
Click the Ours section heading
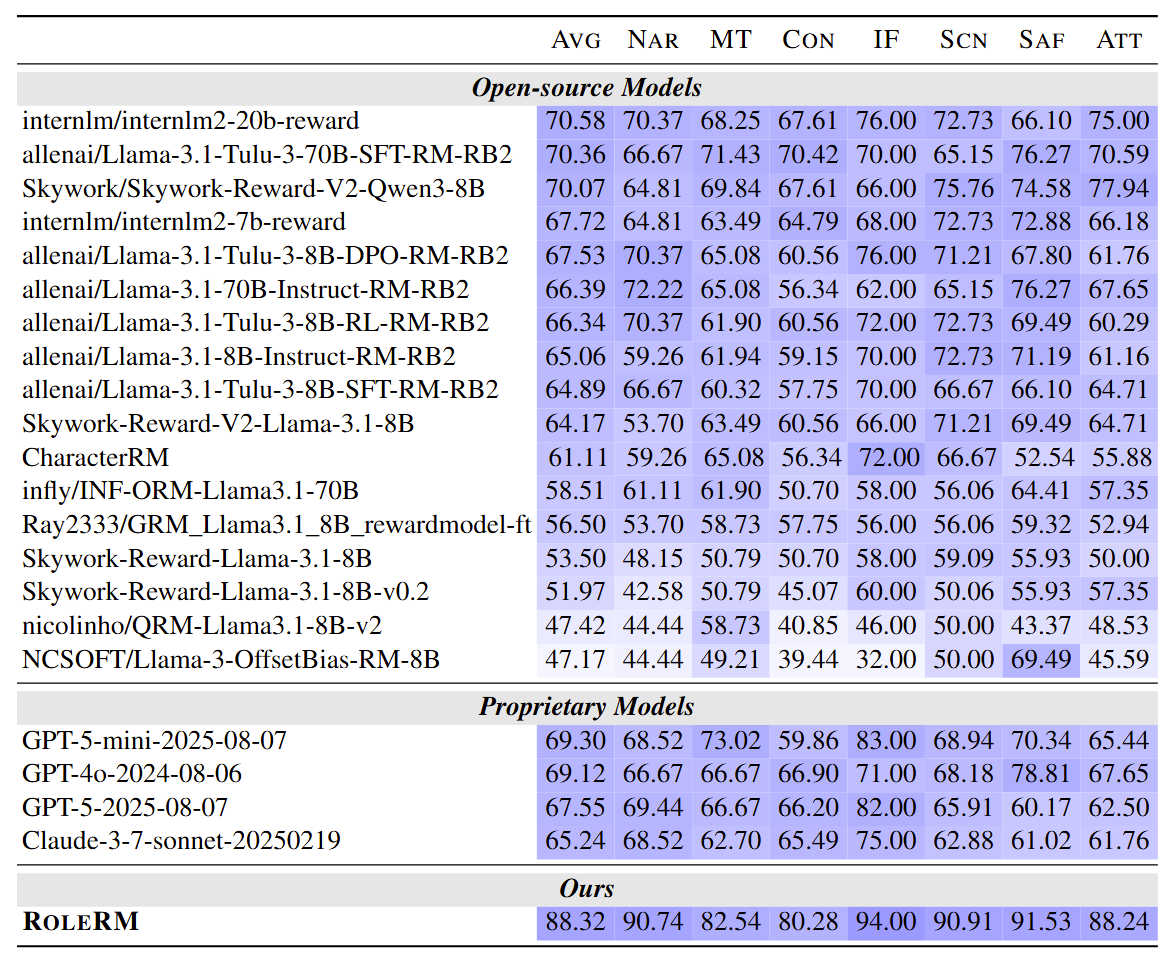[586, 889]
